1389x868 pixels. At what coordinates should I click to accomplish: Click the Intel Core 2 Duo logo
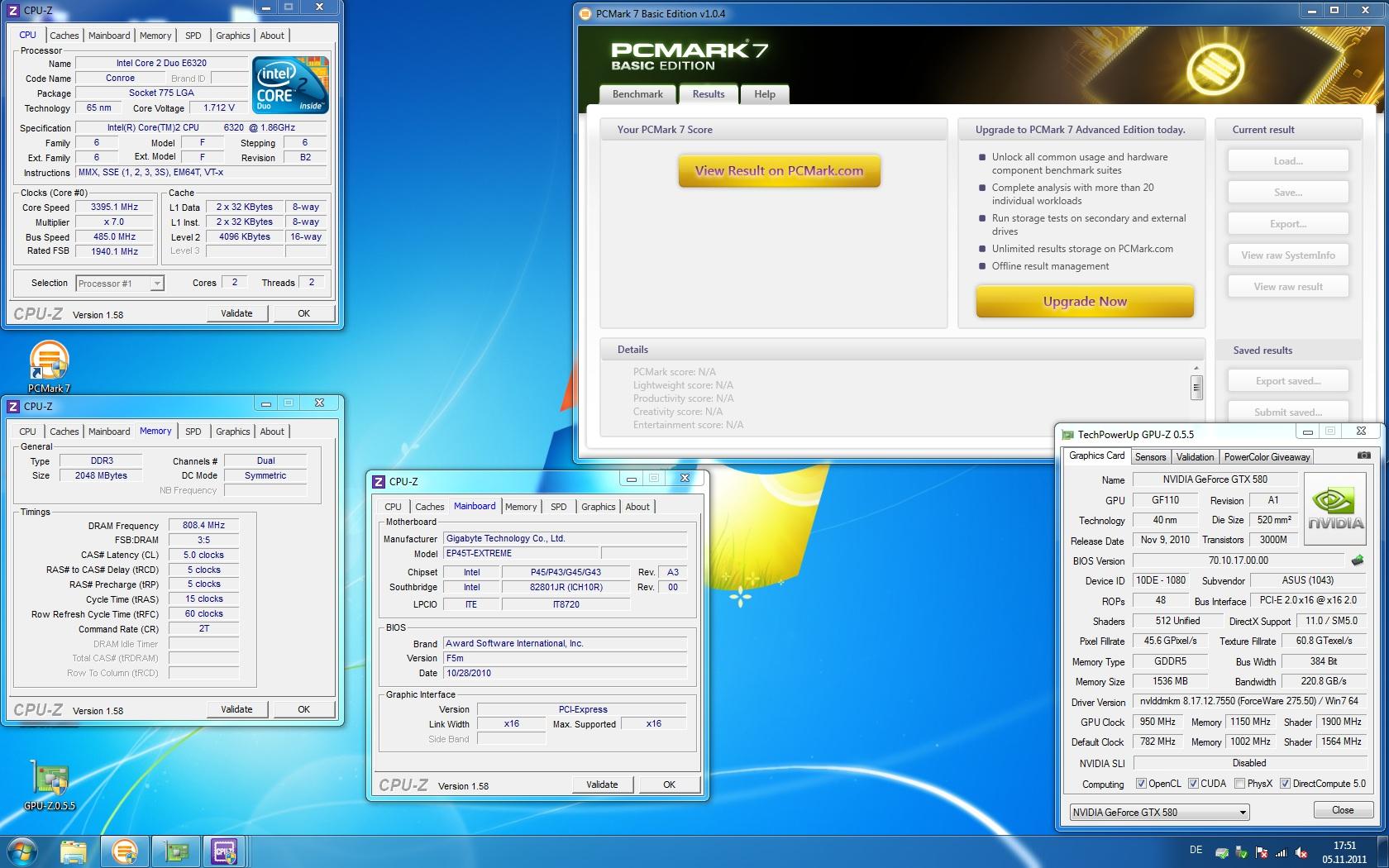pos(290,84)
